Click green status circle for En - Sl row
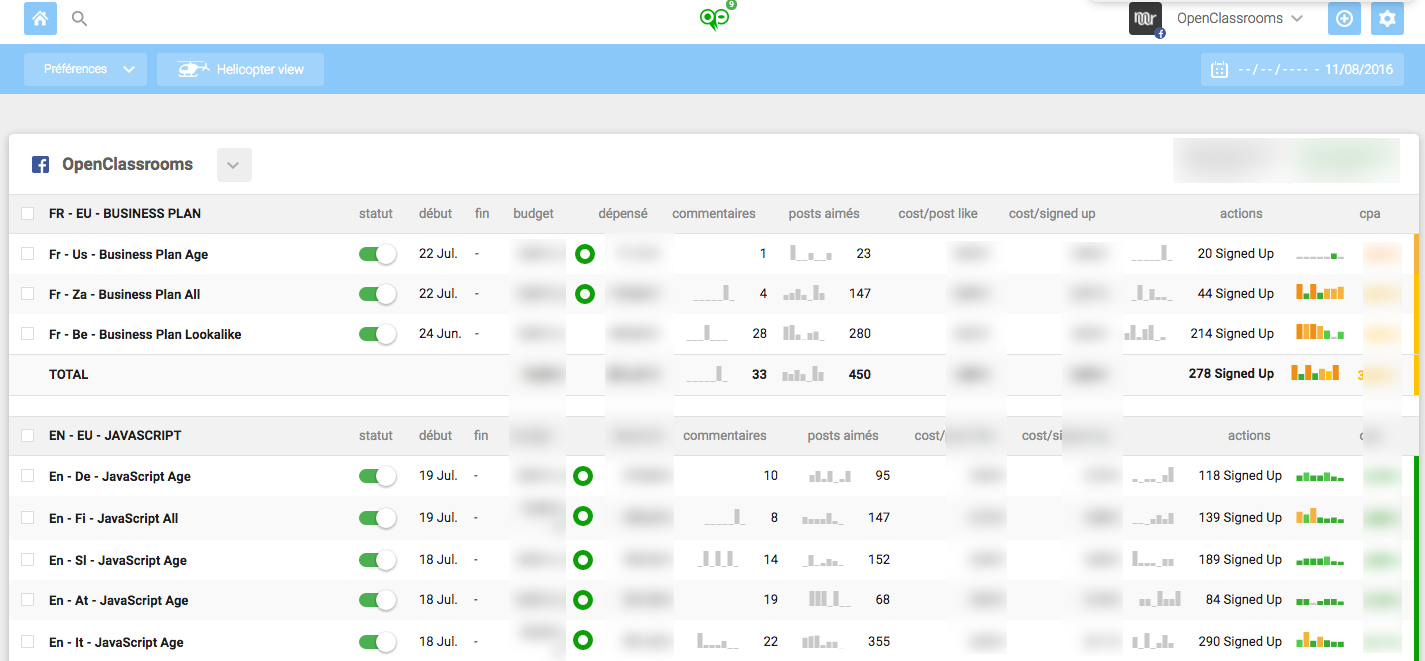 [583, 559]
